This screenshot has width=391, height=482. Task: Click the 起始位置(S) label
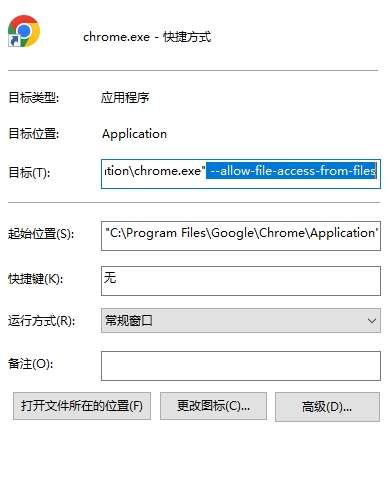coord(41,234)
